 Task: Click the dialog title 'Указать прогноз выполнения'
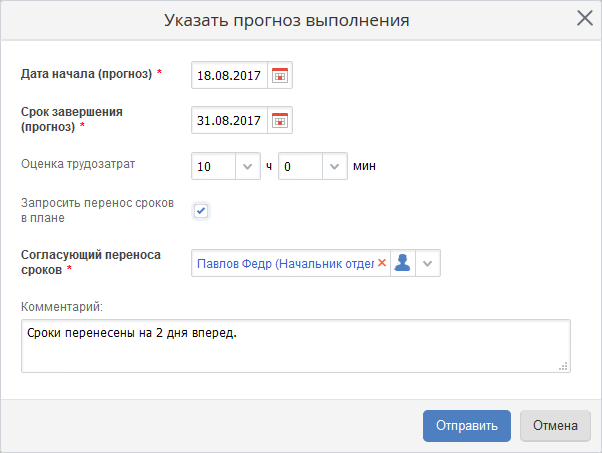[300, 20]
